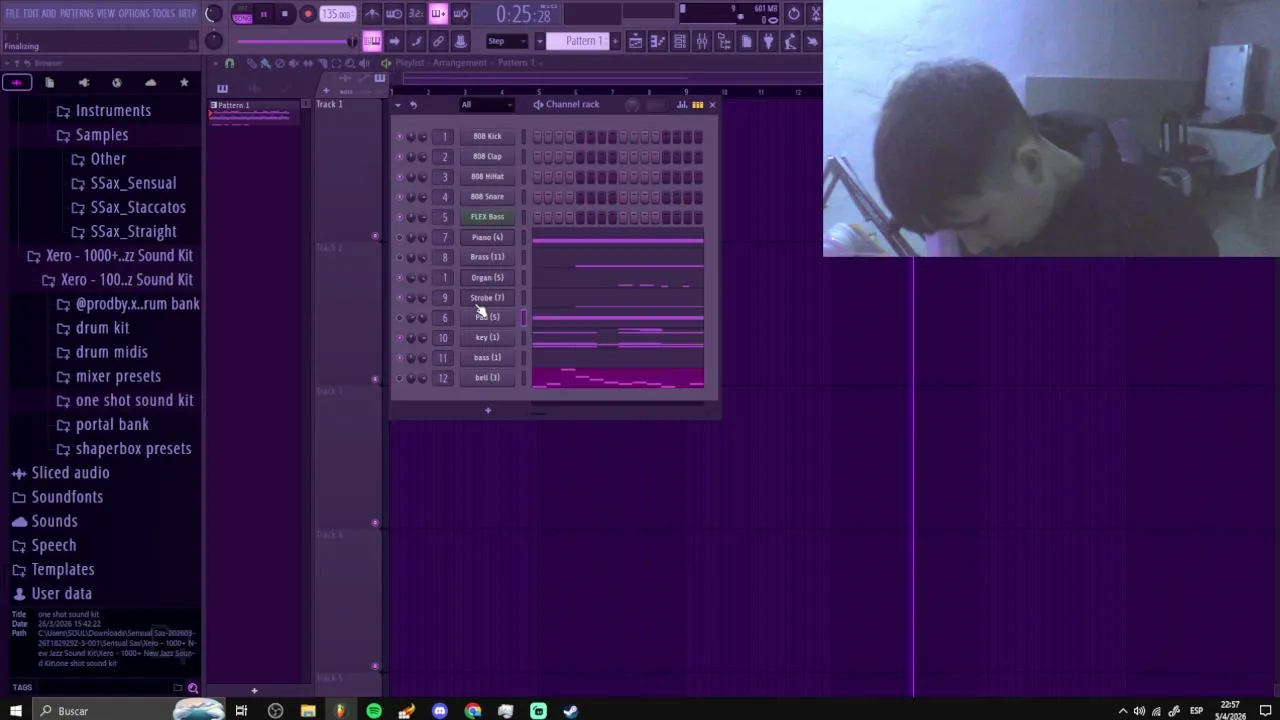
Task: Toggle channel rack graph editor icon
Action: 682,105
